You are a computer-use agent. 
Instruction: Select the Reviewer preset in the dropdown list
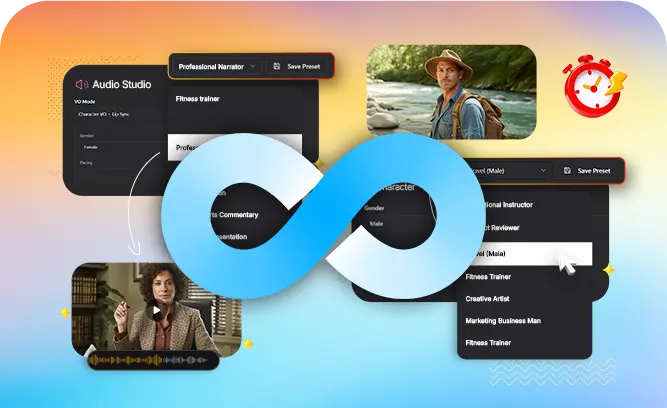502,228
